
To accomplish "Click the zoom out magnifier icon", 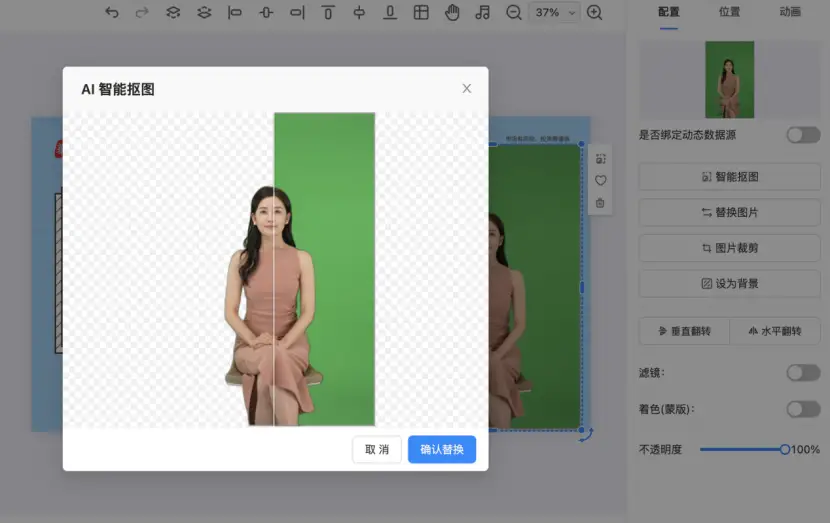I will [514, 13].
